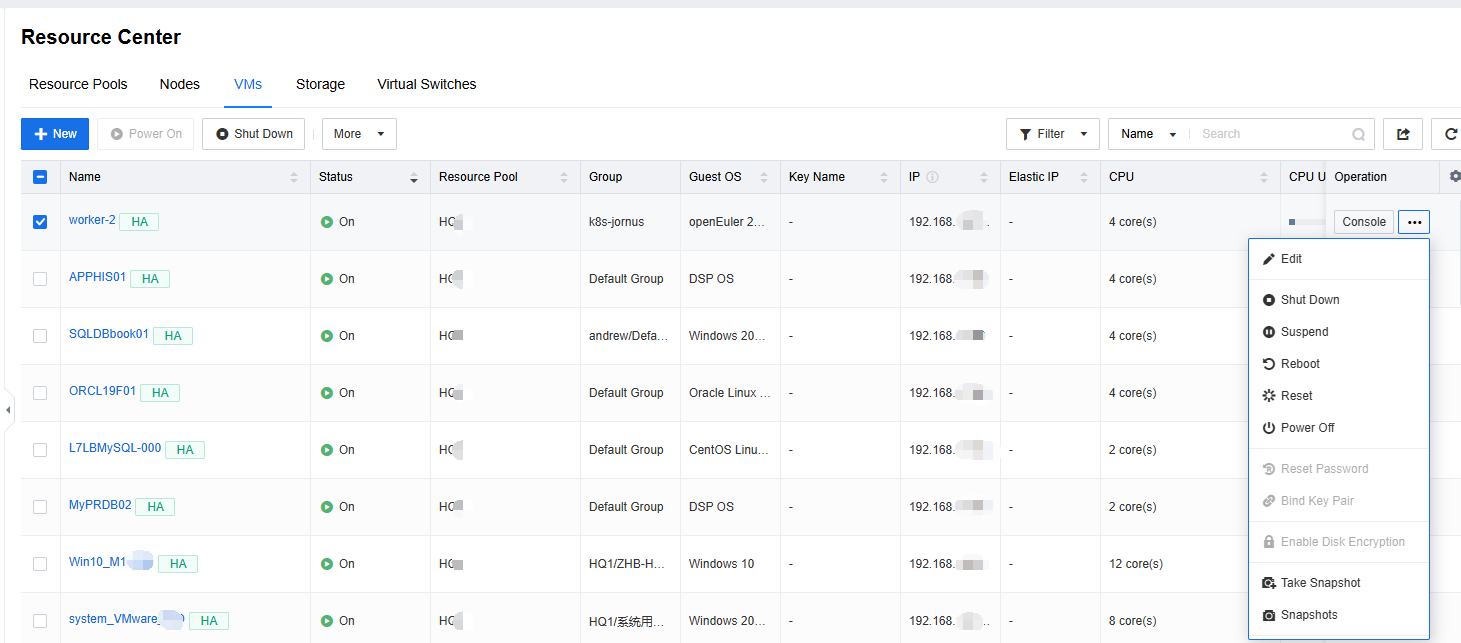Click the 8 core(s) CPU cell
Image resolution: width=1461 pixels, height=643 pixels.
coord(1133,621)
